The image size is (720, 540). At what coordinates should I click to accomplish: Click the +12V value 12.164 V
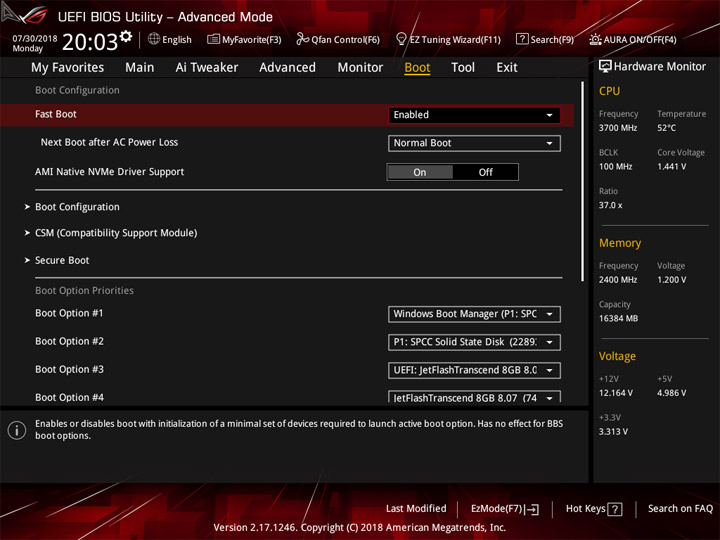click(x=616, y=393)
